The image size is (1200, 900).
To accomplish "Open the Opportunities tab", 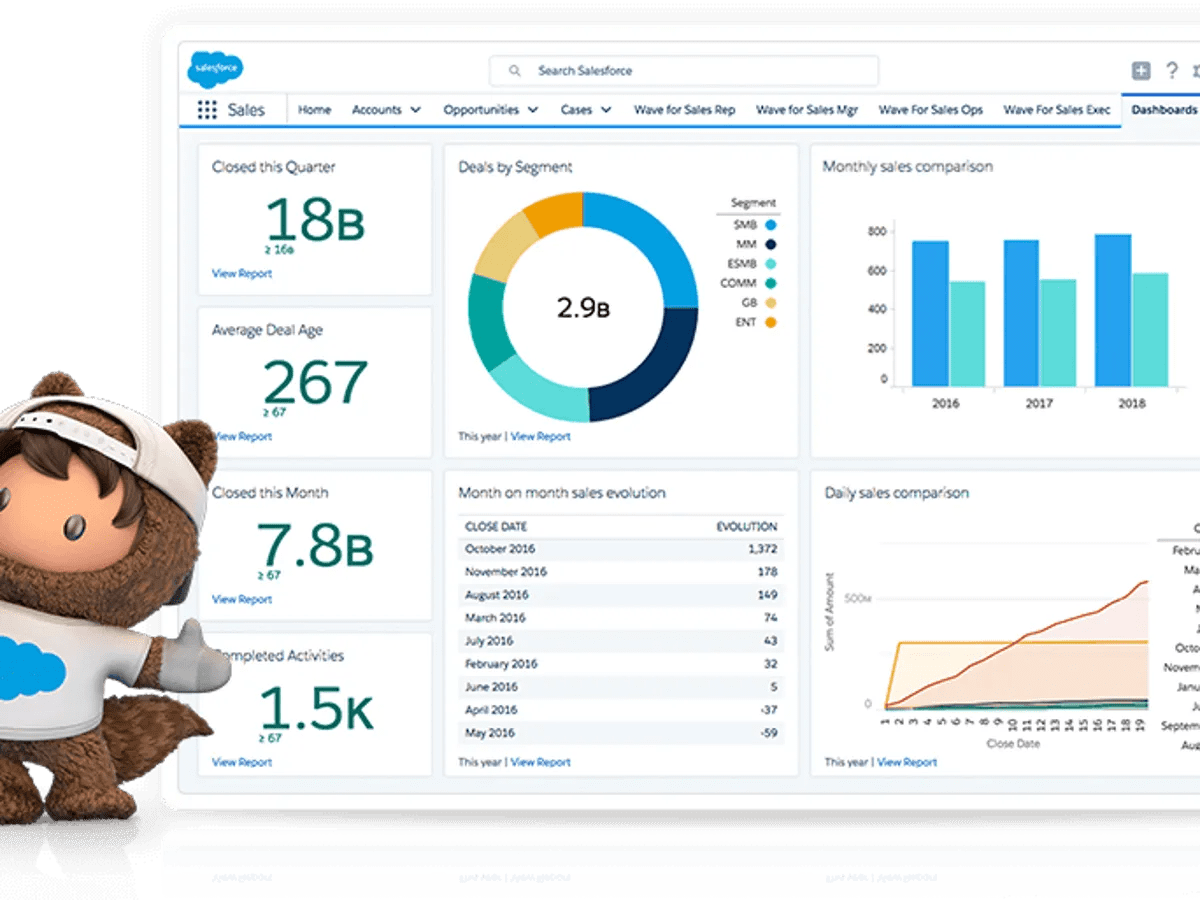I will [481, 110].
